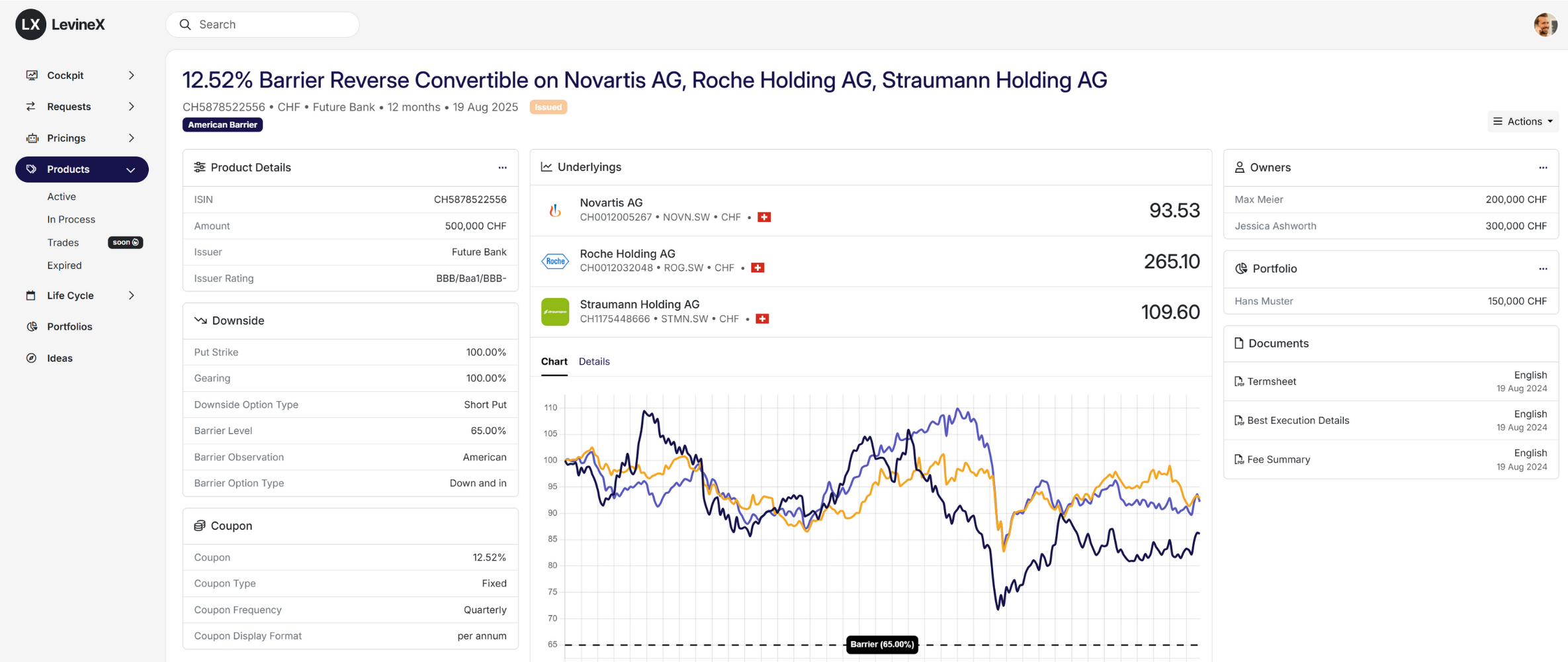This screenshot has width=1568, height=662.
Task: Click the Straumann Holding AG logo
Action: [x=555, y=312]
